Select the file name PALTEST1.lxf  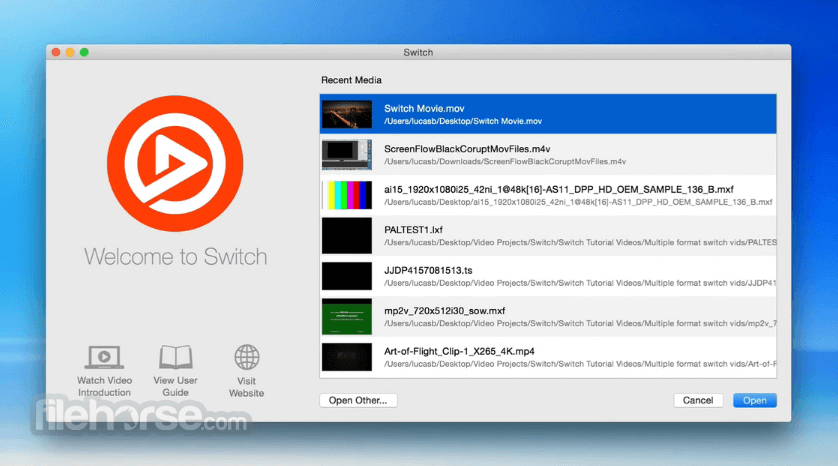coord(413,230)
